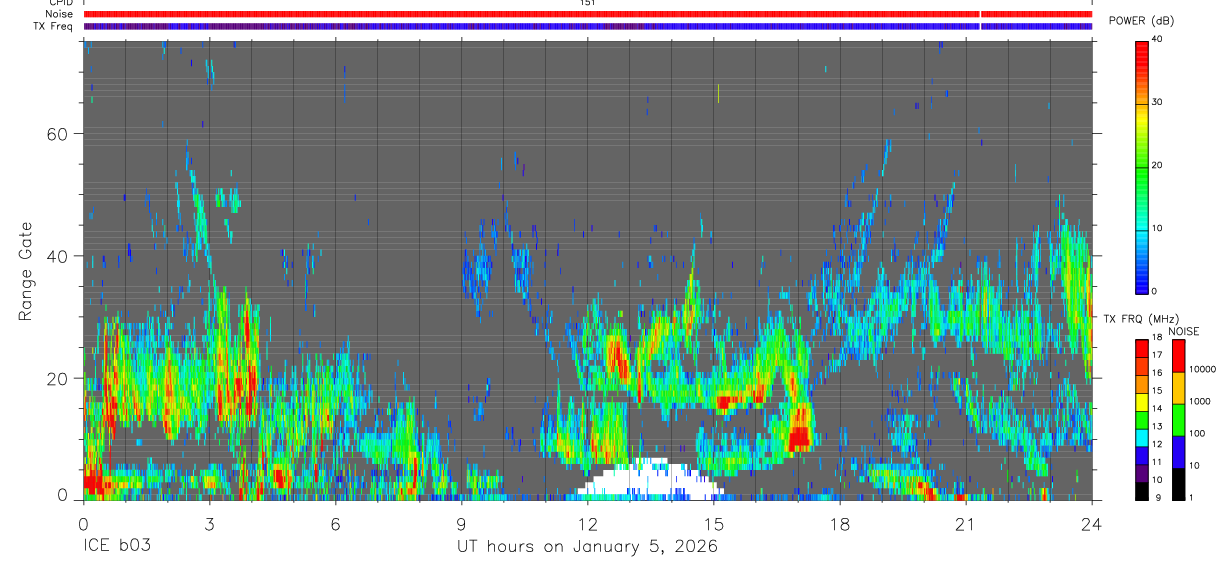Click the blue TX Freq status bar
The image size is (1228, 567).
click(587, 26)
